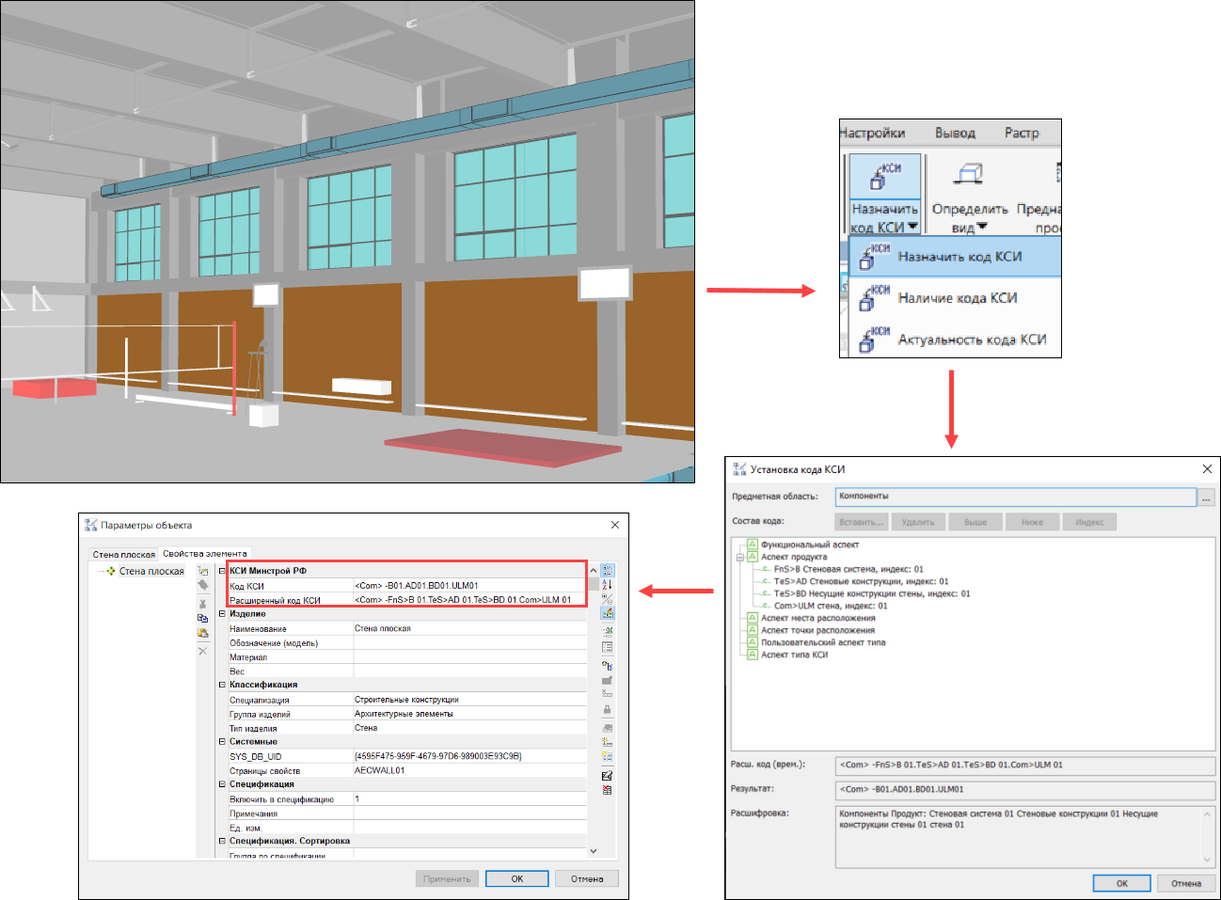
Task: Collapse the Спецификация property group
Action: (221, 784)
